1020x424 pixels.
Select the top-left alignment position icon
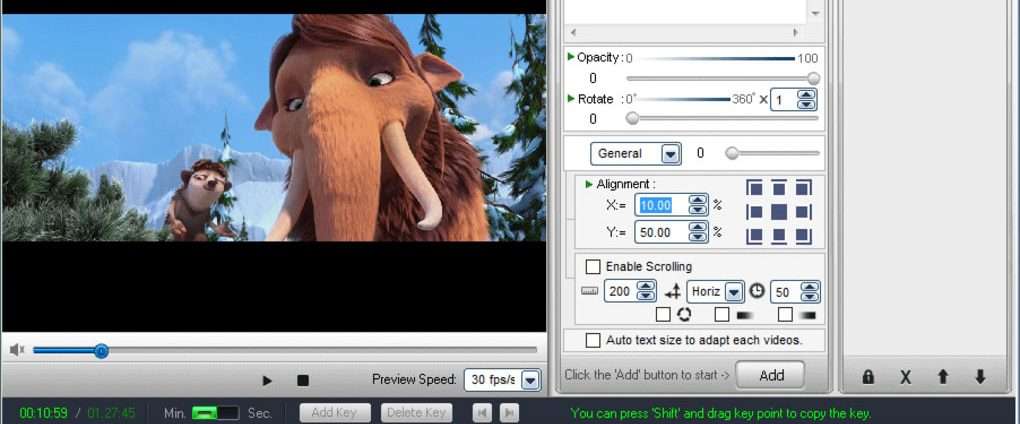coord(755,188)
